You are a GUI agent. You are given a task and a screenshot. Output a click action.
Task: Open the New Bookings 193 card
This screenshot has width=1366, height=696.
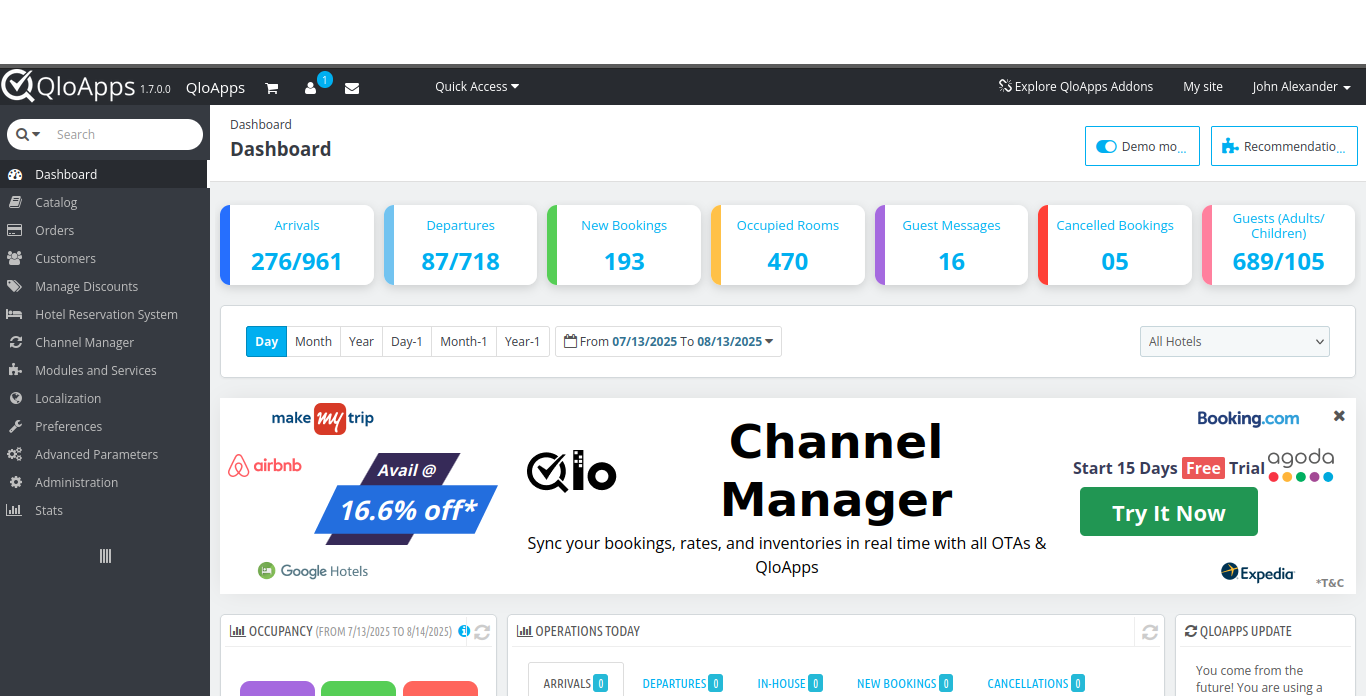[624, 245]
